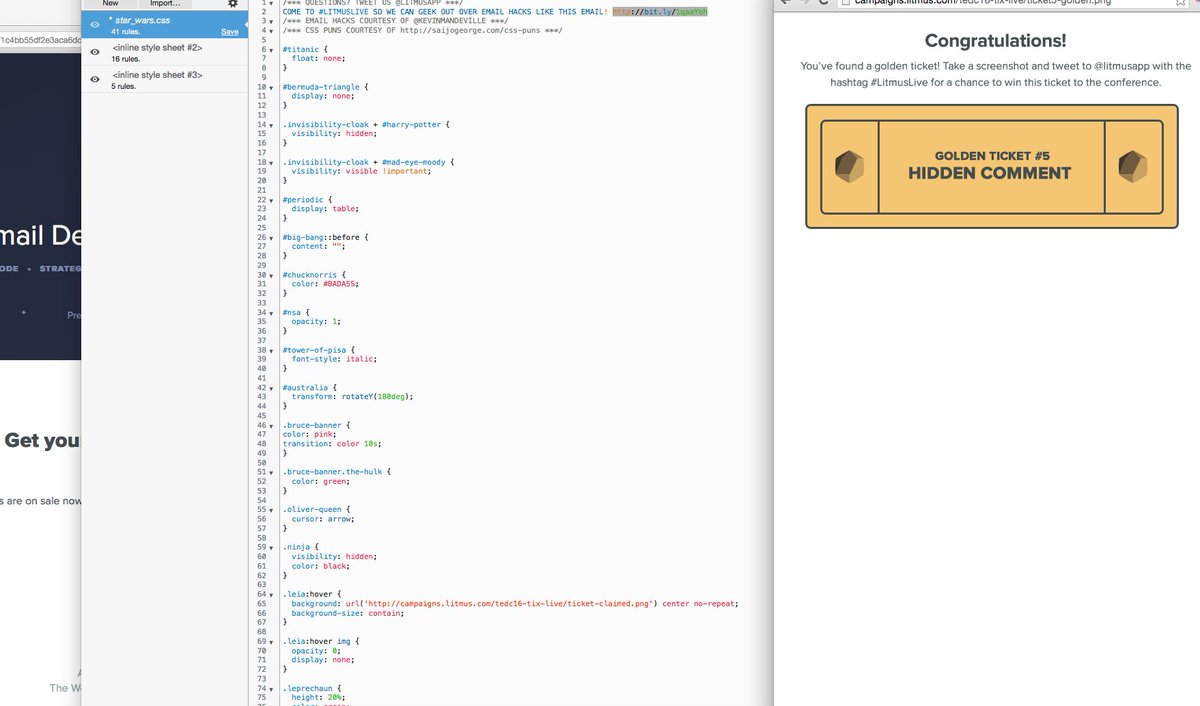The width and height of the screenshot is (1200, 706).
Task: Click 'visible !important' value
Action: (x=388, y=171)
